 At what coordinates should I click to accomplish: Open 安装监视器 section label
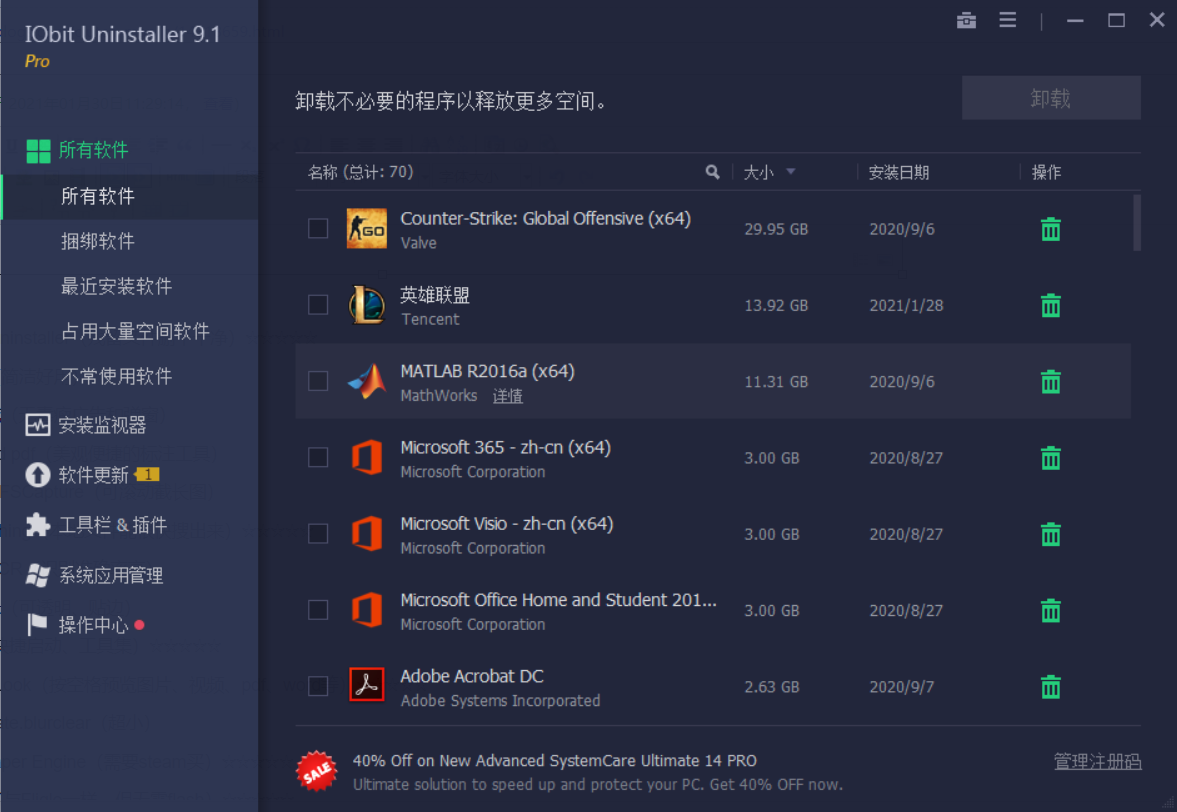click(102, 426)
